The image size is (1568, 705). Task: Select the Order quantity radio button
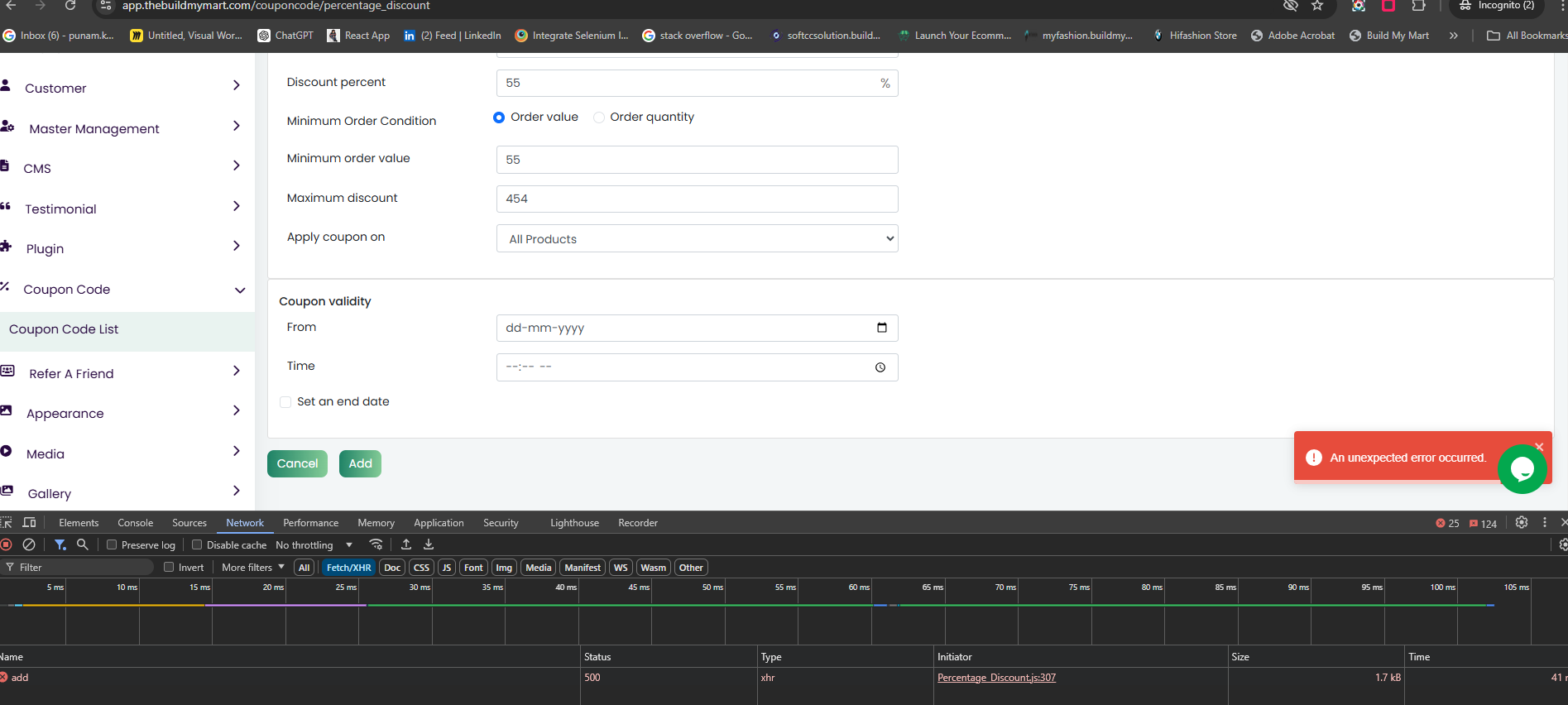[x=599, y=117]
